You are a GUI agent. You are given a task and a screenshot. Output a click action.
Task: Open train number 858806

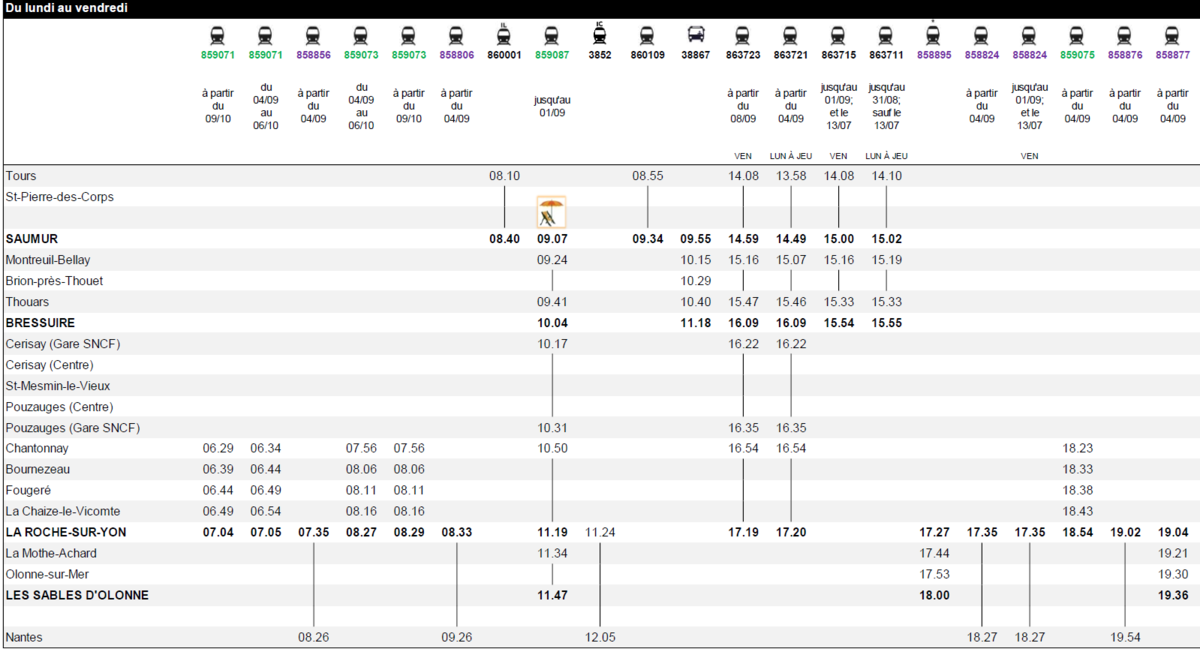[457, 56]
